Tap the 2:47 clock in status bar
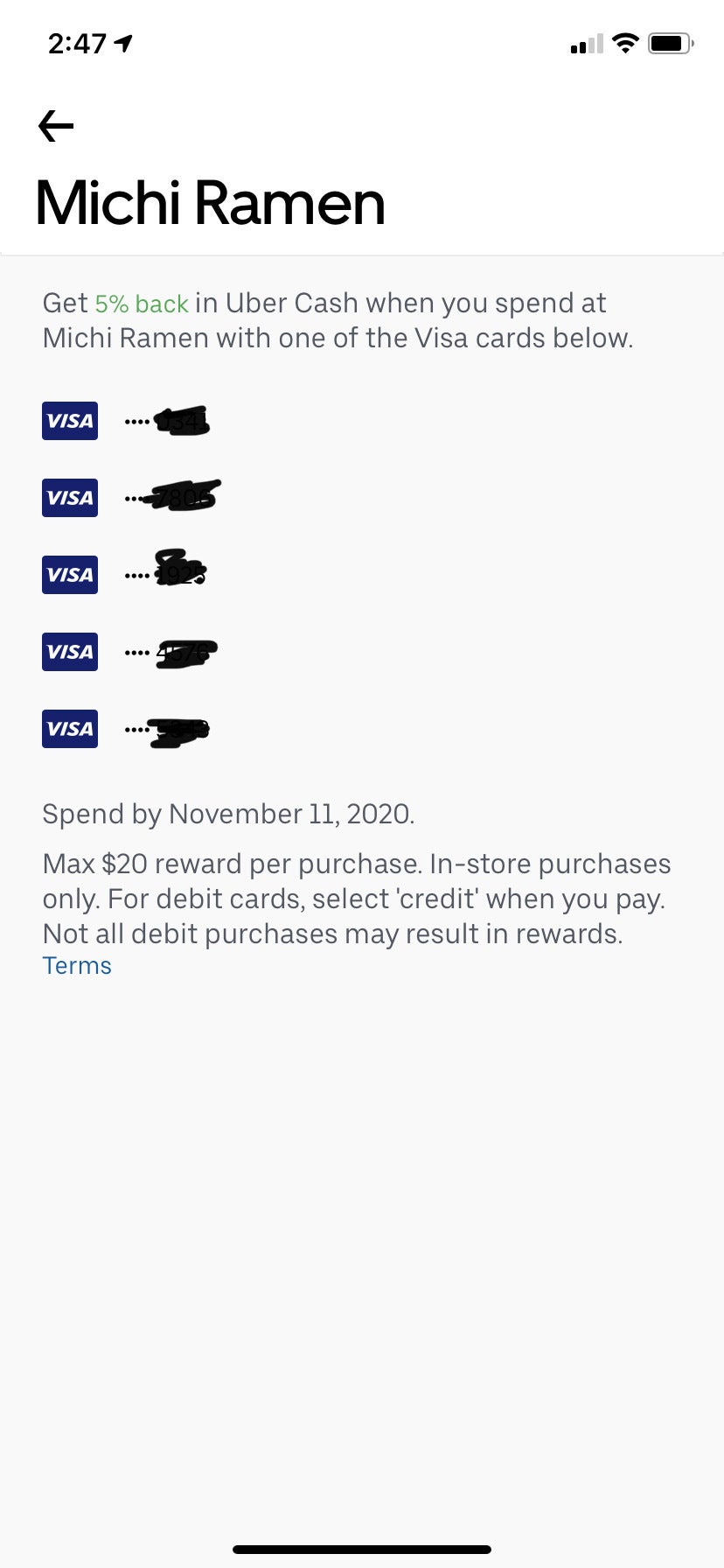The width and height of the screenshot is (724, 1568). pyautogui.click(x=77, y=44)
